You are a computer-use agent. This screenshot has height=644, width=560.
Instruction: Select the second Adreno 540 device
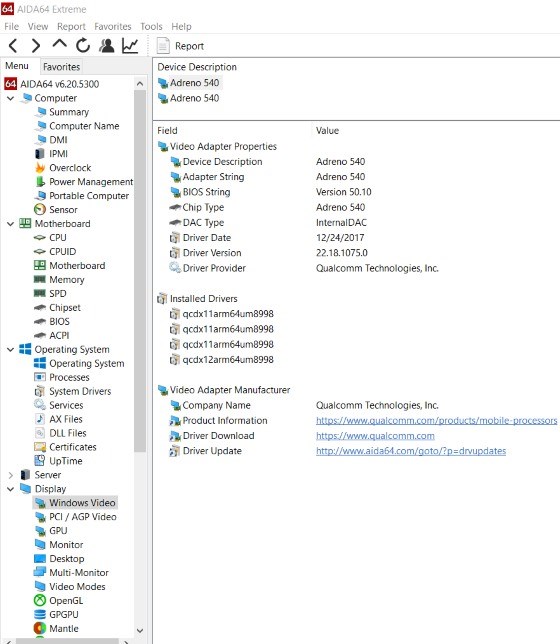(x=189, y=98)
